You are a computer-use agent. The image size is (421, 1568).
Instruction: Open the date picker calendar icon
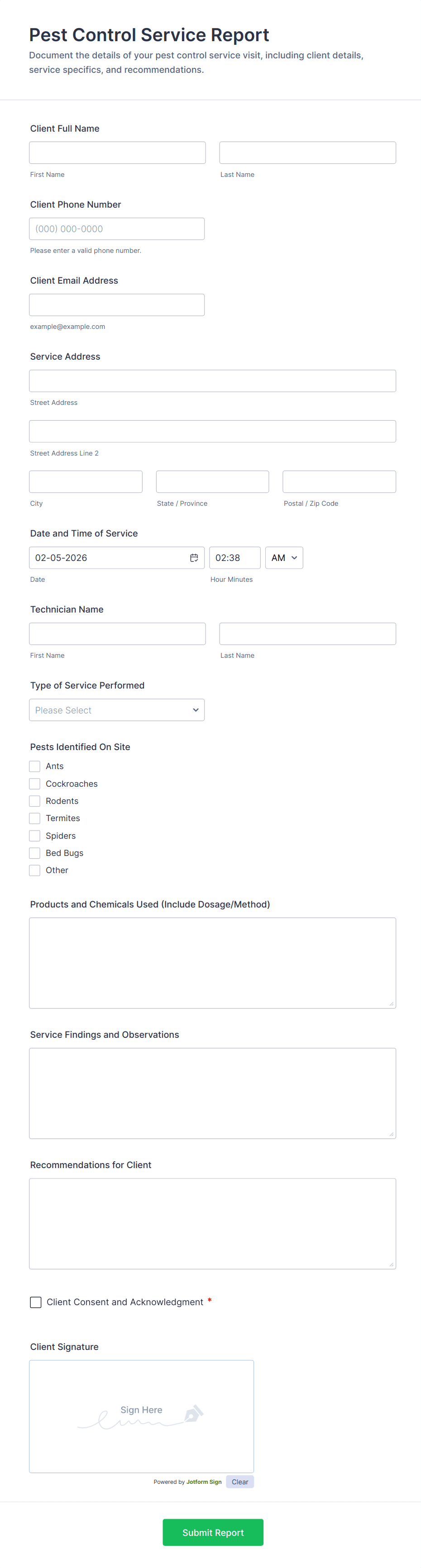[x=194, y=557]
